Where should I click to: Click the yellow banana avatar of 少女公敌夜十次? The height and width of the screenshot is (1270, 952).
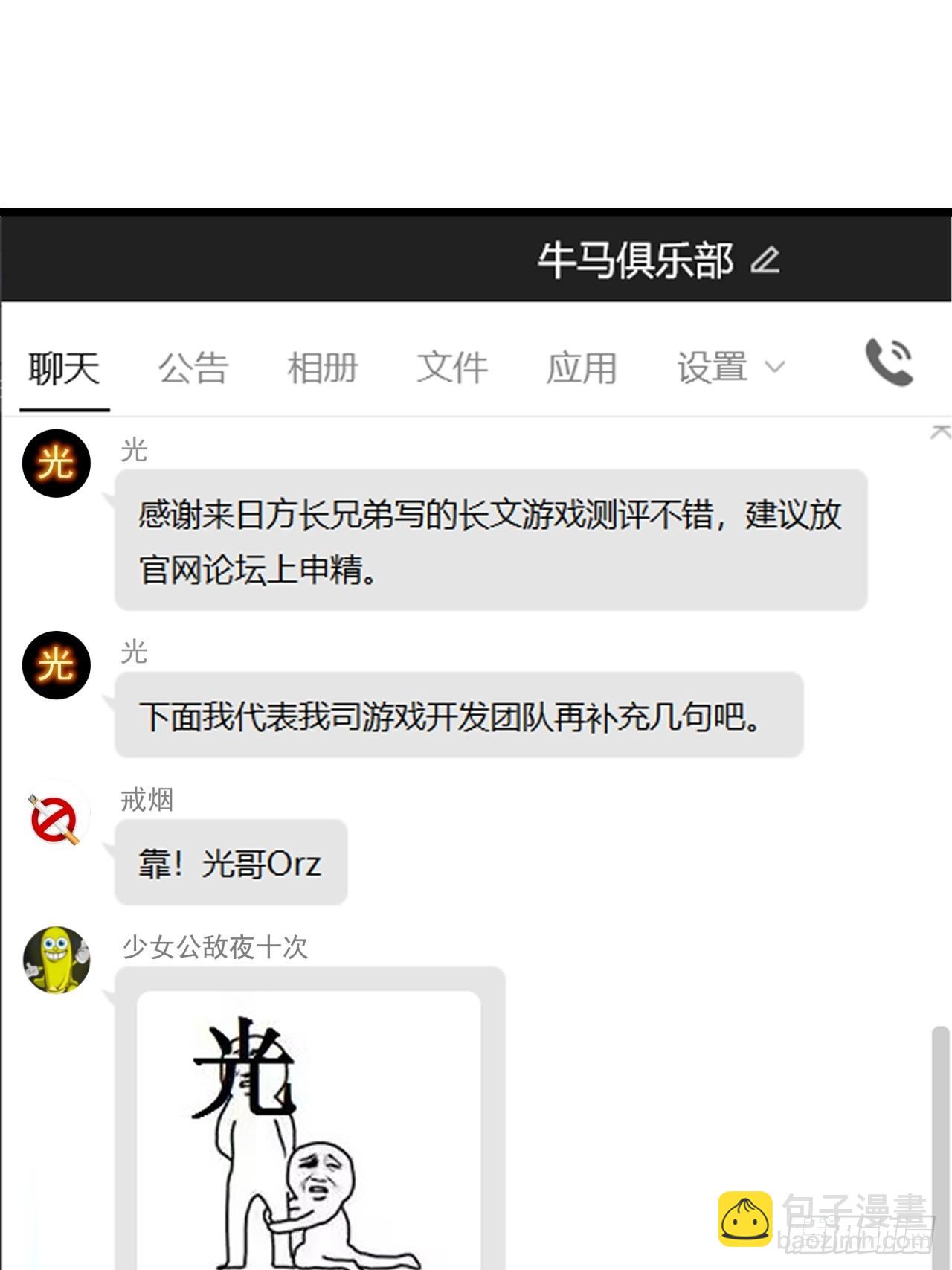(57, 960)
